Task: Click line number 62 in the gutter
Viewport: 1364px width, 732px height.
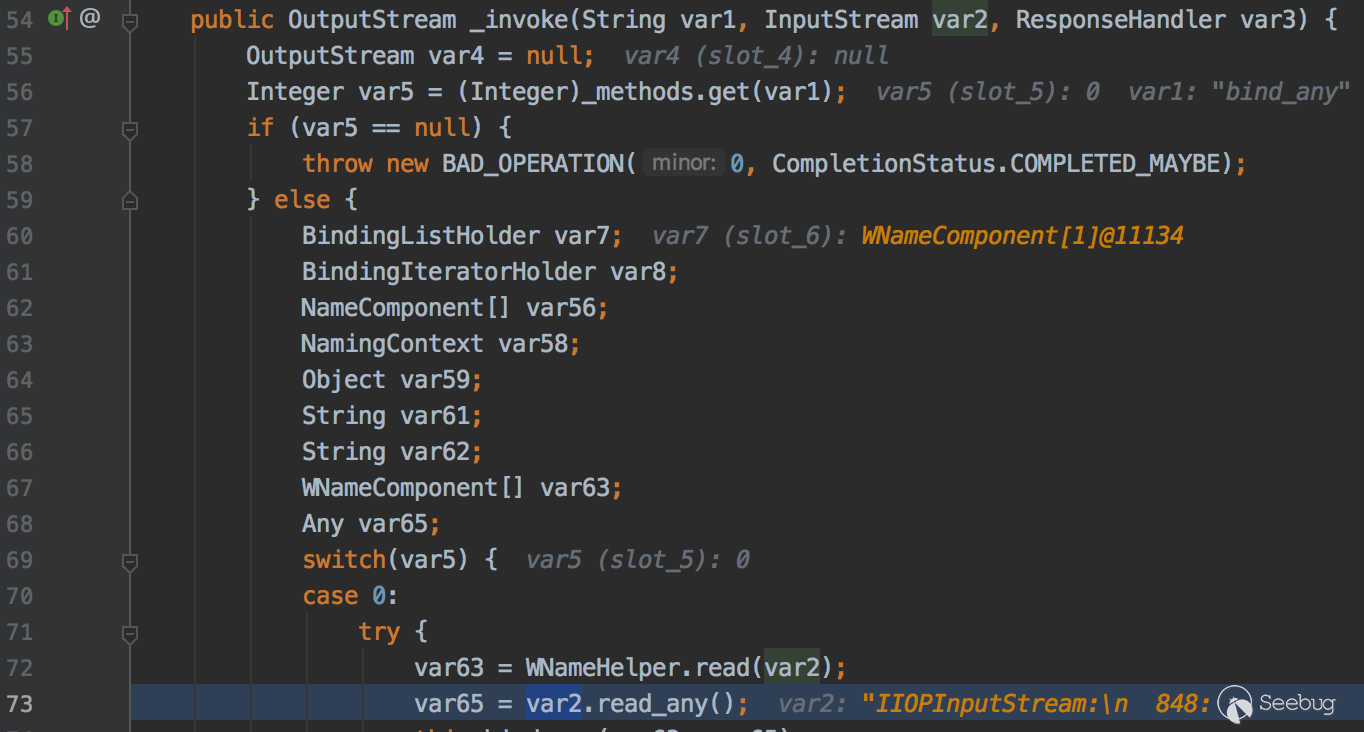Action: coord(20,307)
